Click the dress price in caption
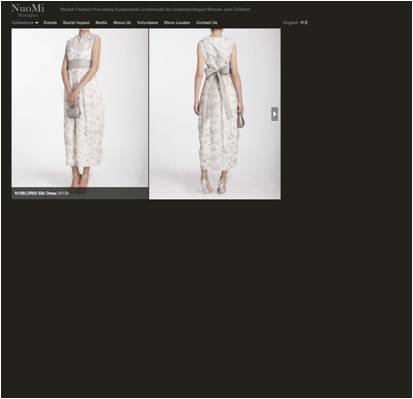Viewport: 413px width, 399px height. tap(63, 193)
